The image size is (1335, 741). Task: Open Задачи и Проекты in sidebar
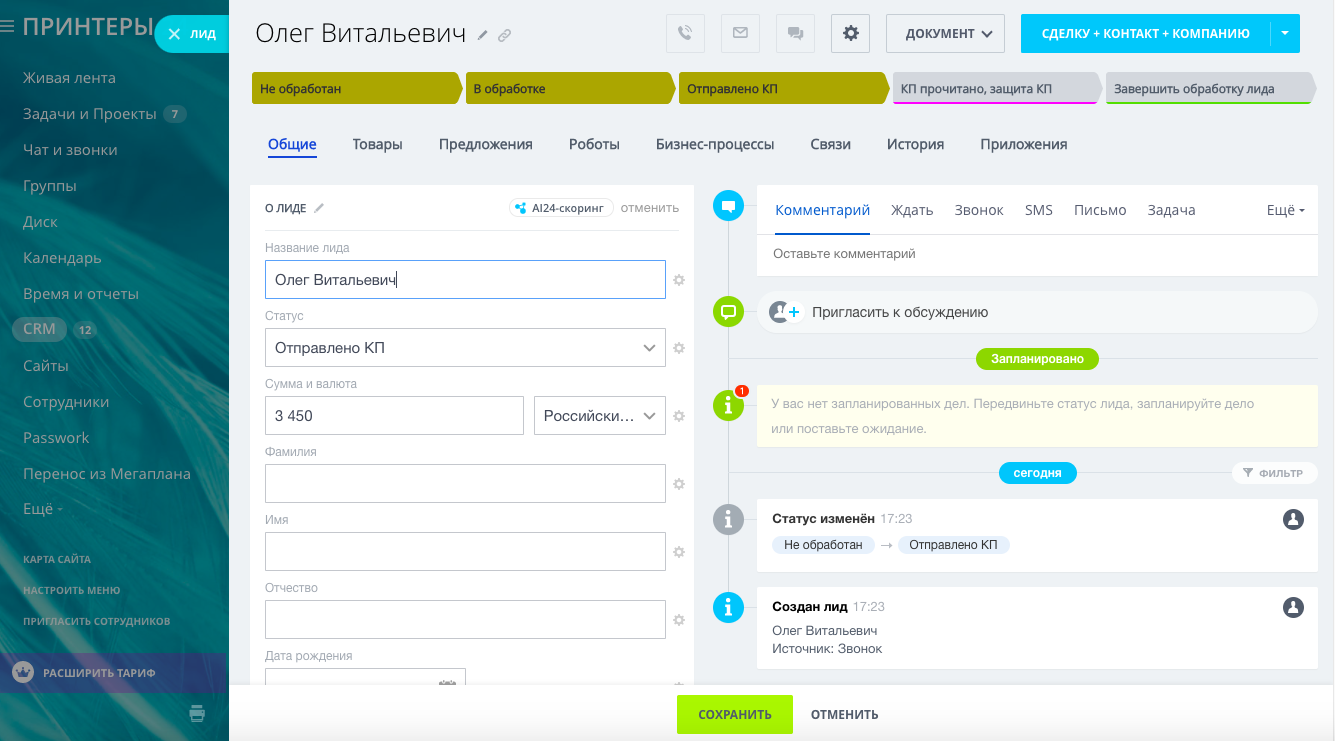[90, 114]
